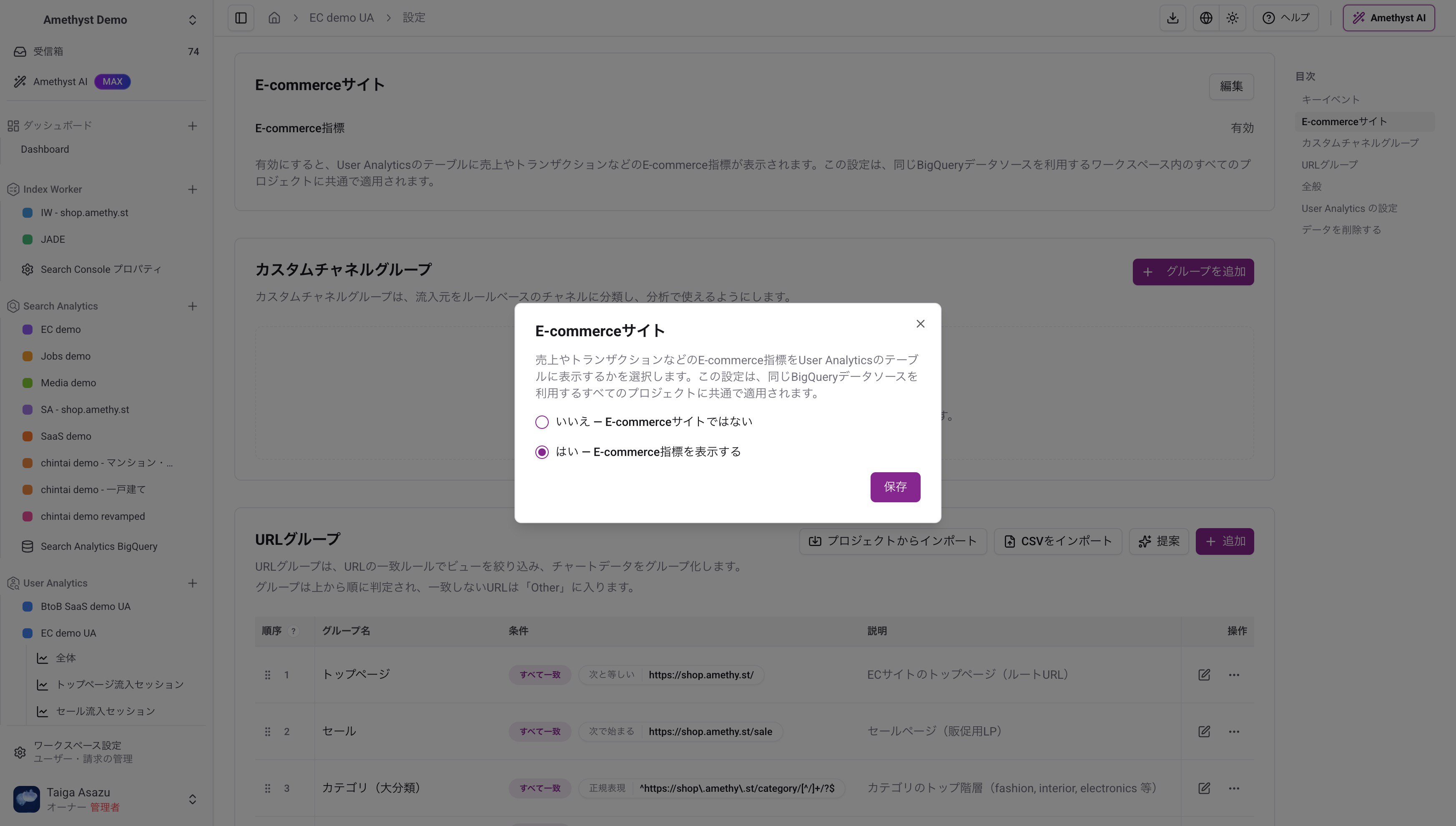Click 追加 button in URLグループ
The image size is (1456, 826).
pos(1225,541)
